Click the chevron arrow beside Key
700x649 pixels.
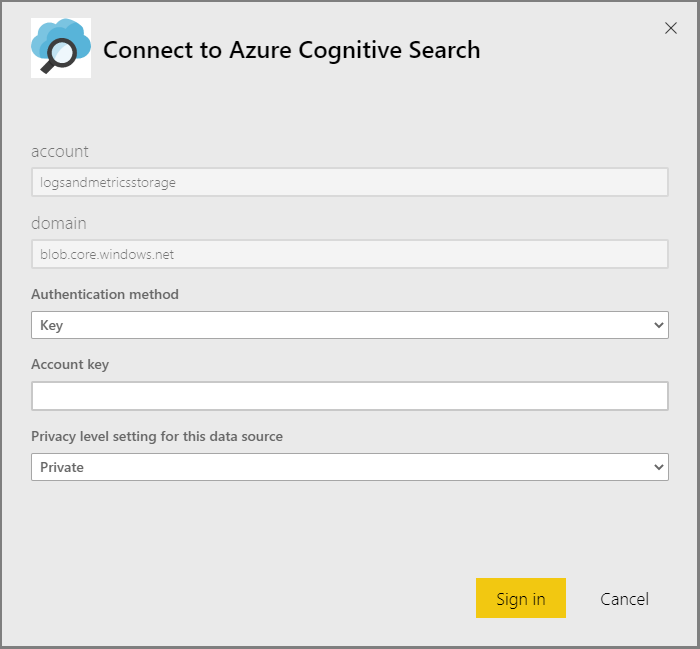658,325
